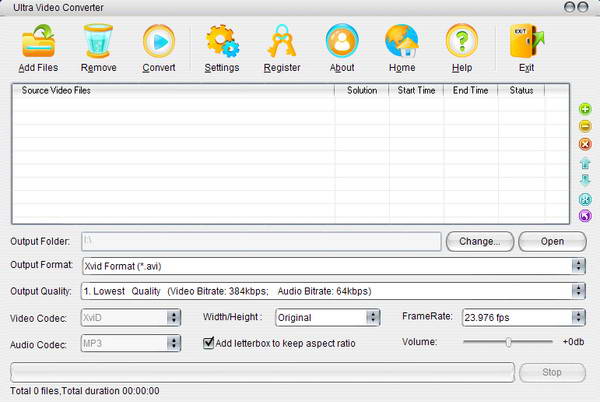600x402 pixels.
Task: Open the Output Format dropdown
Action: [x=578, y=266]
